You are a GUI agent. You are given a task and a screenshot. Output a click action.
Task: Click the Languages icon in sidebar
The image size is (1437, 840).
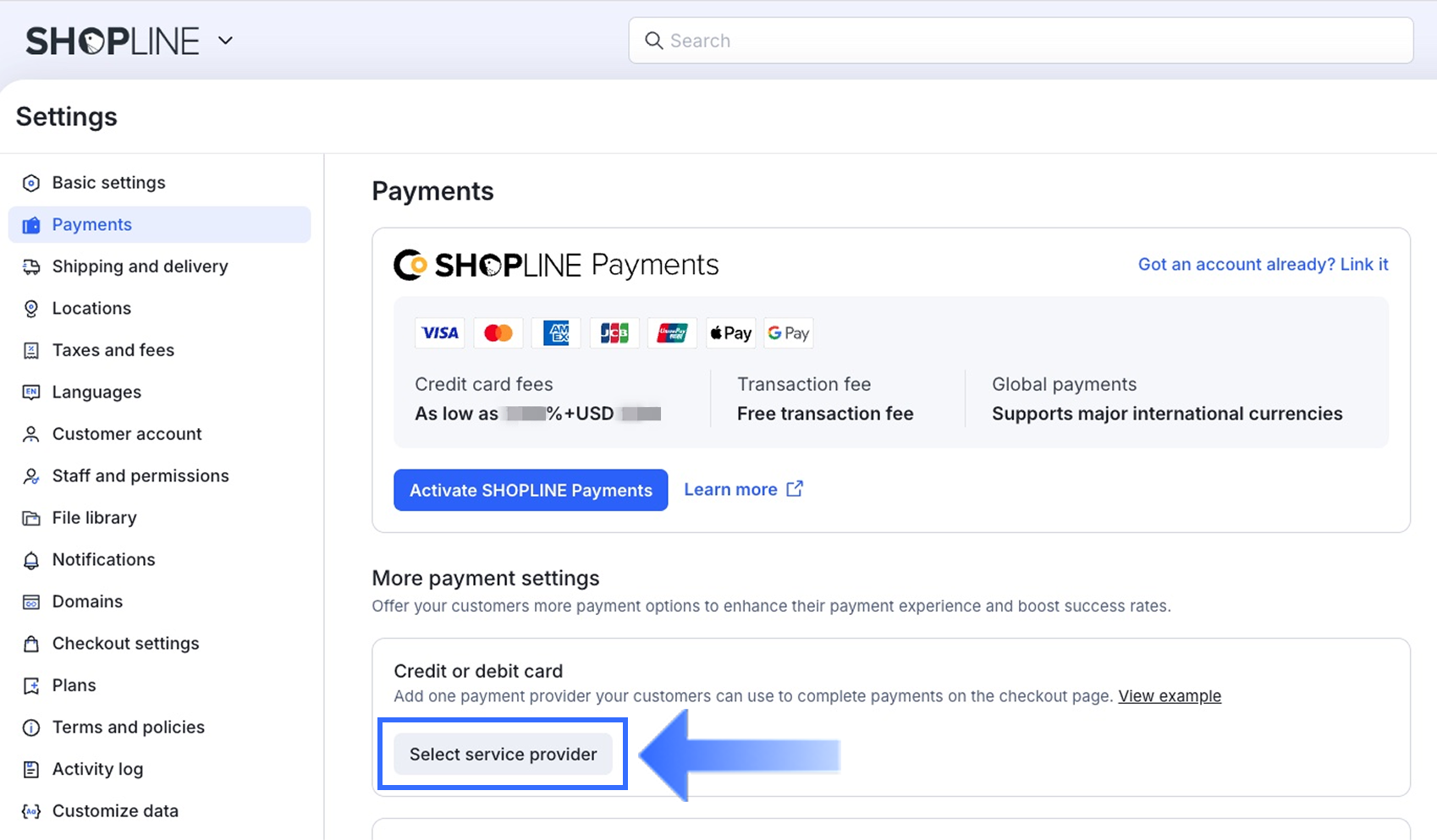click(31, 393)
